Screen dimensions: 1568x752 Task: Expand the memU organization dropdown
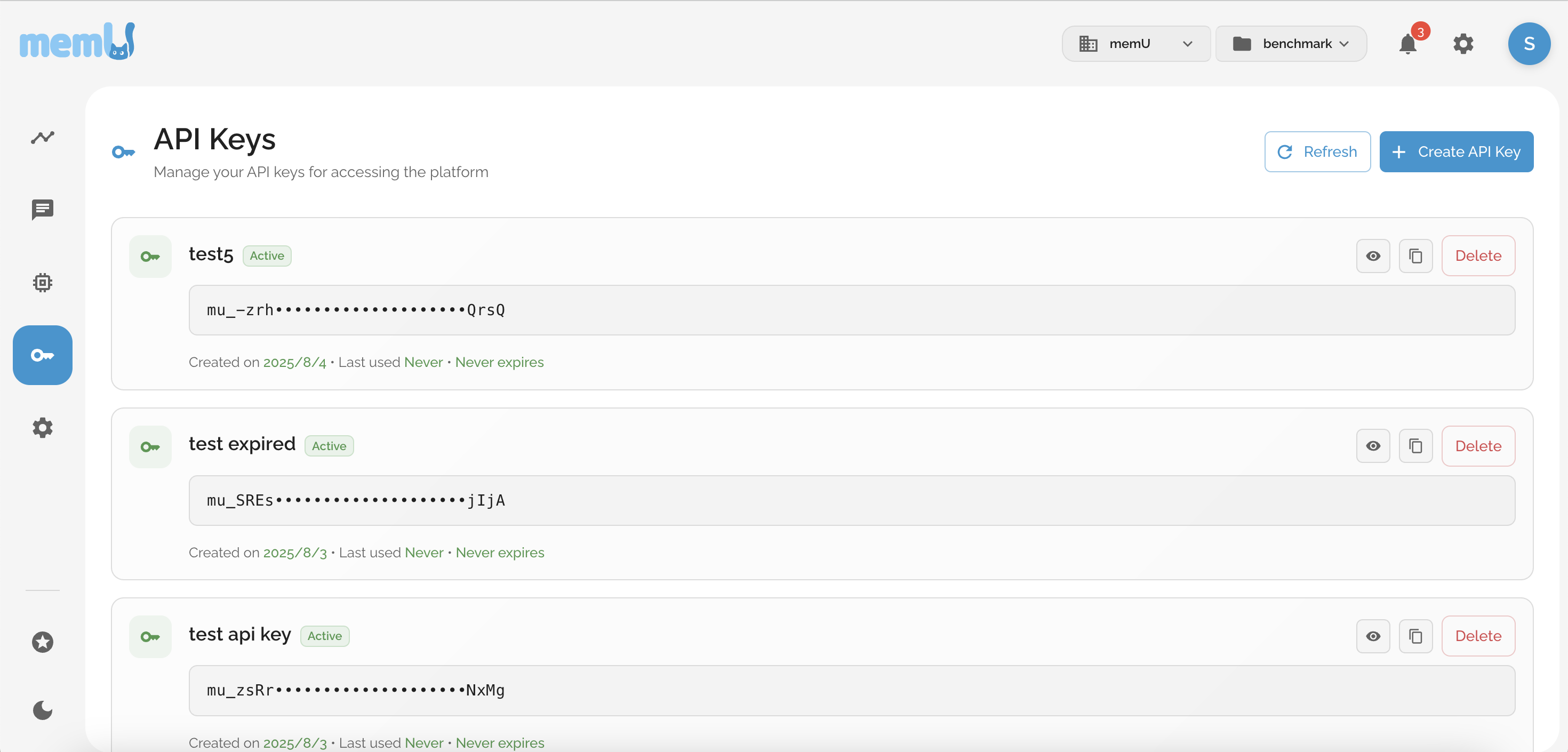1135,44
